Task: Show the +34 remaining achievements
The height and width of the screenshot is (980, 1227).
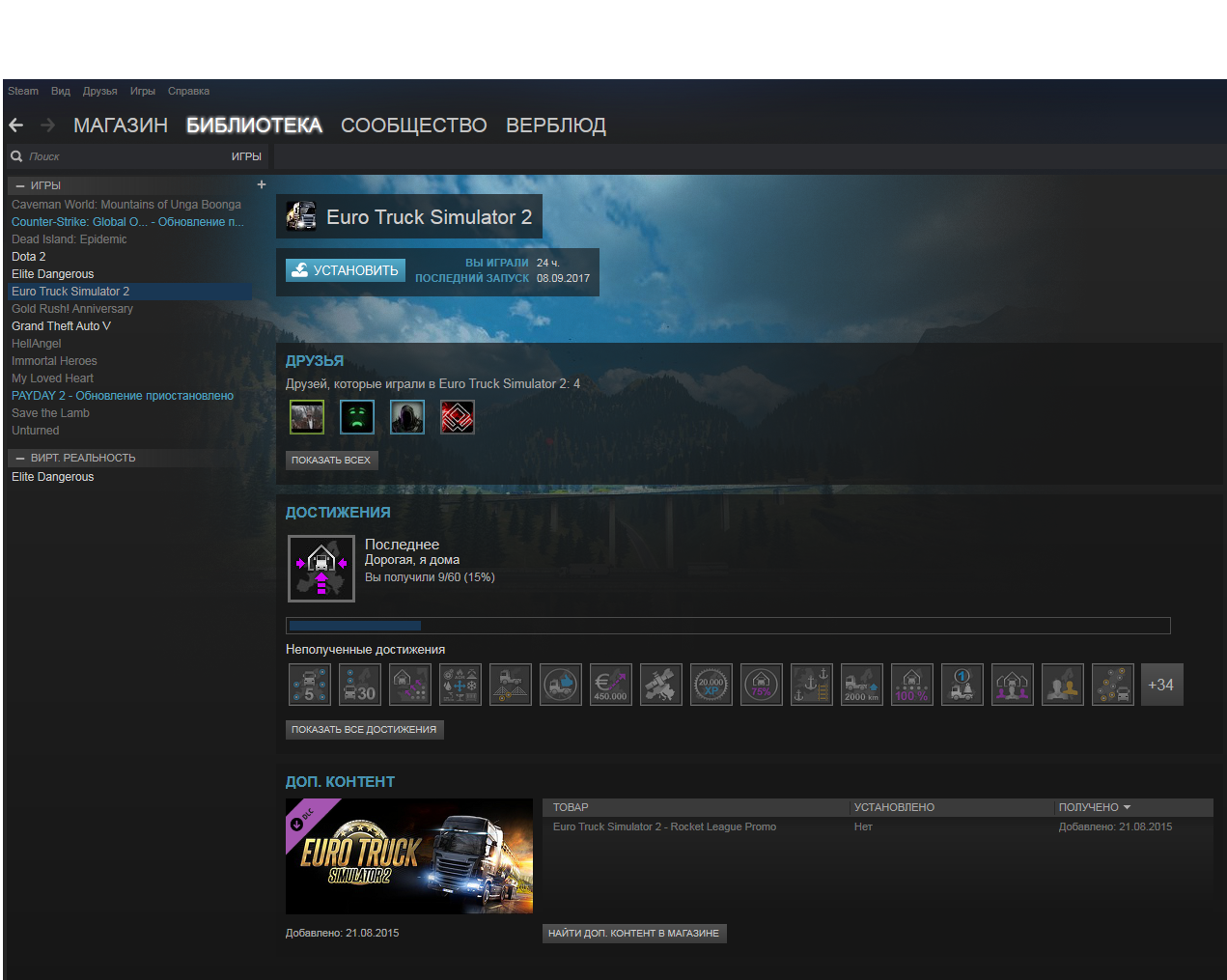Action: click(1162, 685)
